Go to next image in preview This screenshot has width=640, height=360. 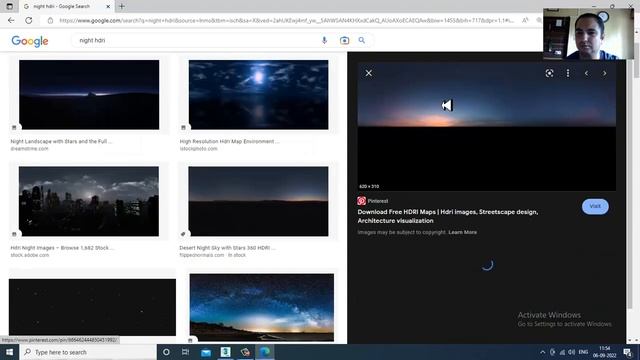click(604, 73)
